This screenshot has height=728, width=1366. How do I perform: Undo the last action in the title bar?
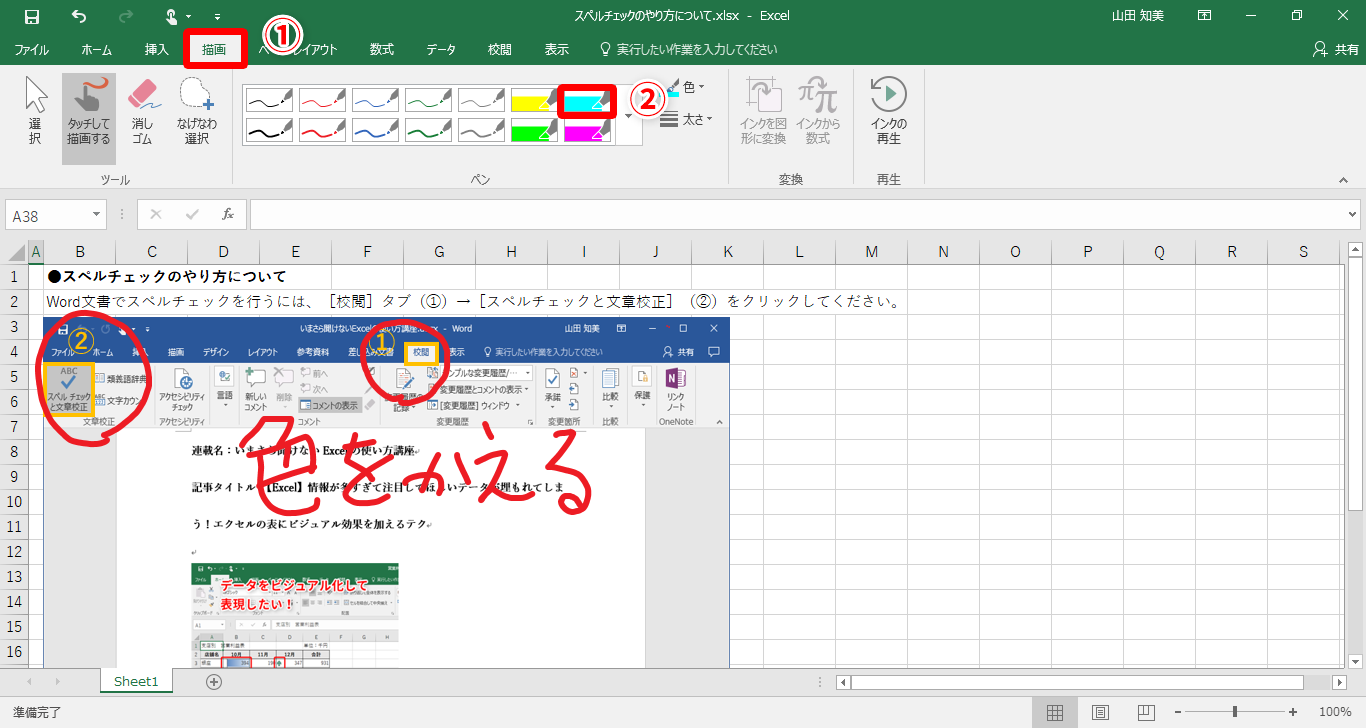79,16
